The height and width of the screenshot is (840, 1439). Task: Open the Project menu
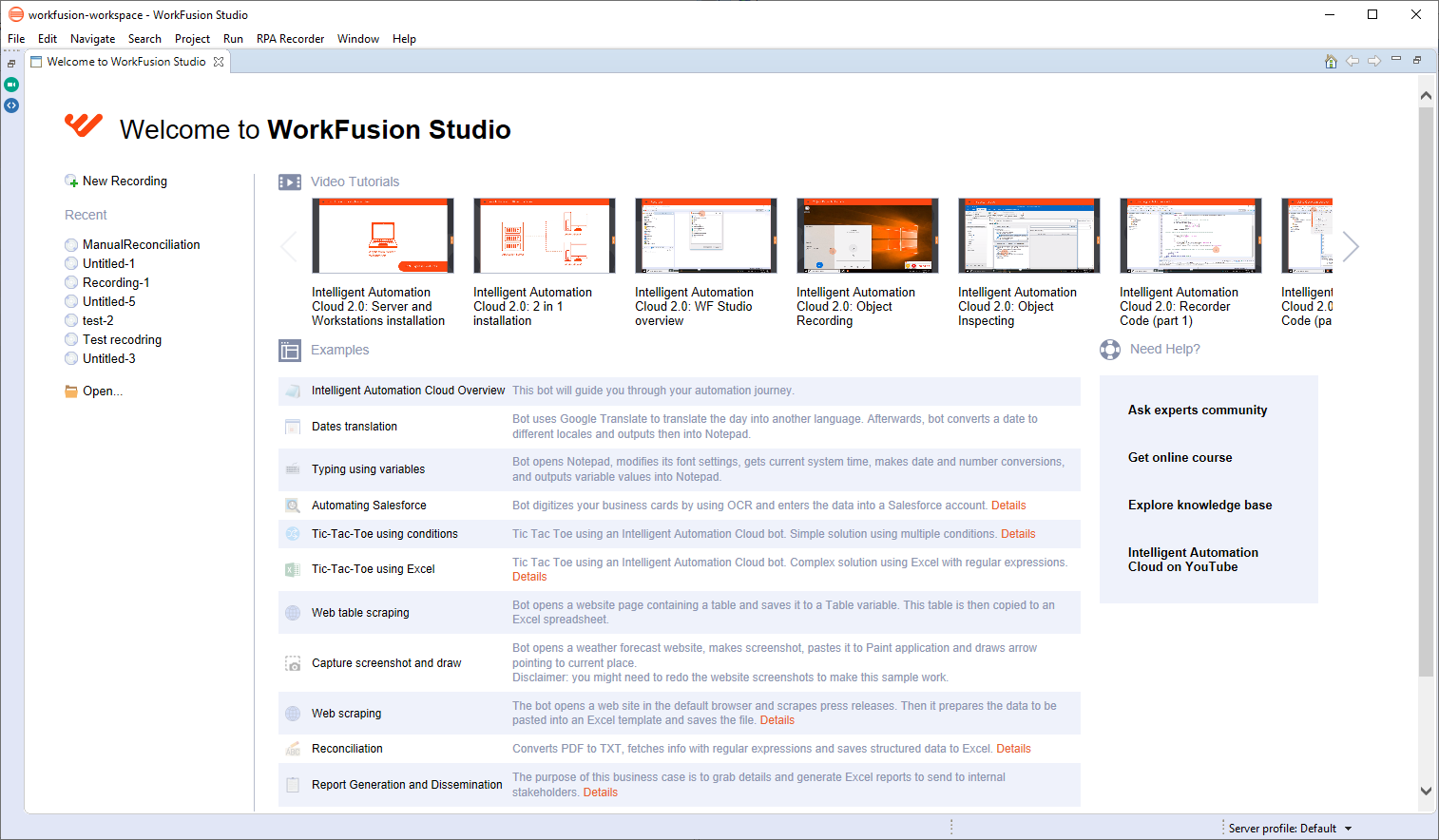[192, 39]
